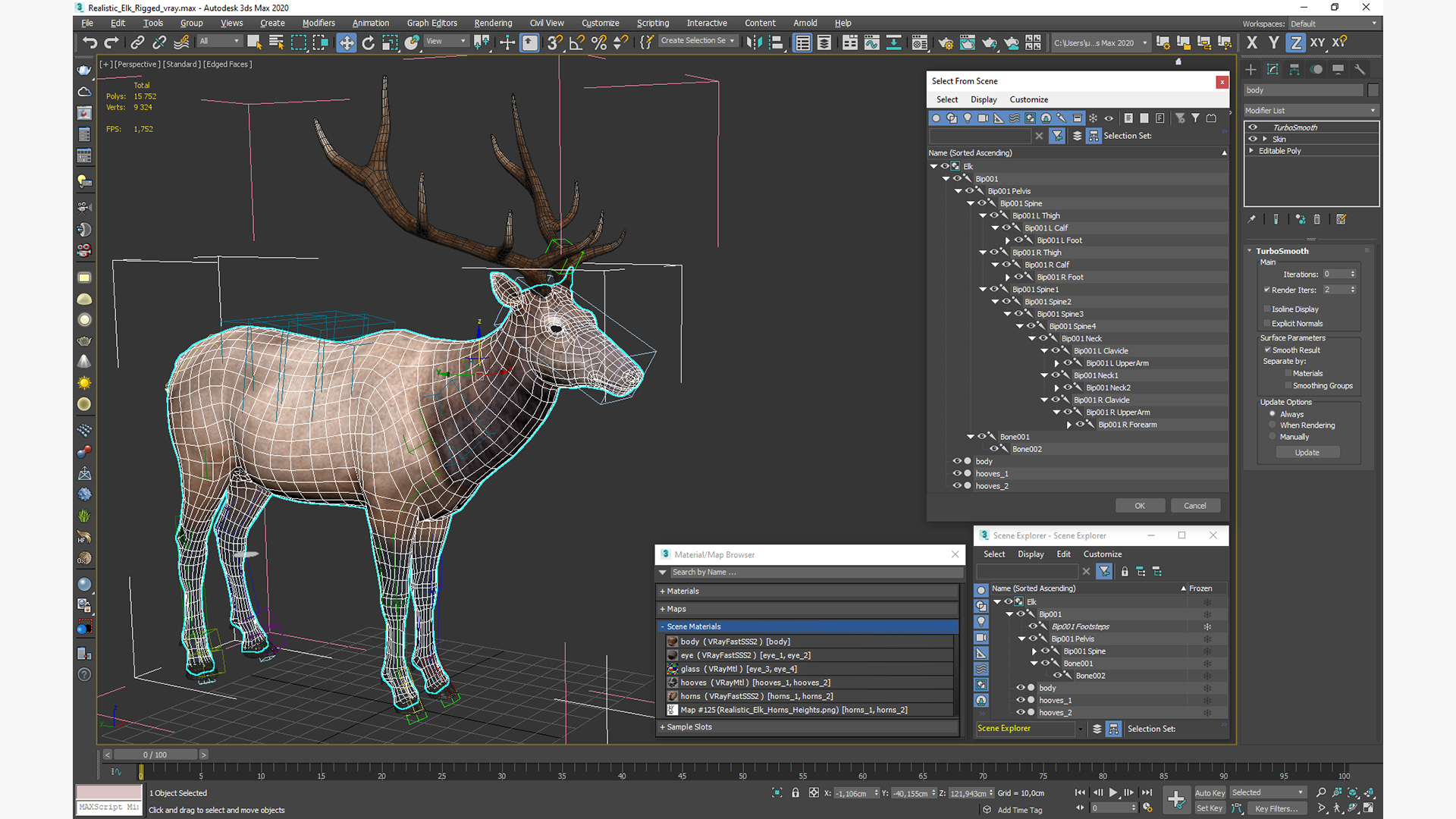Collapse Bip001 Pelvis in Select From Scene
This screenshot has width=1456, height=819.
click(x=959, y=191)
